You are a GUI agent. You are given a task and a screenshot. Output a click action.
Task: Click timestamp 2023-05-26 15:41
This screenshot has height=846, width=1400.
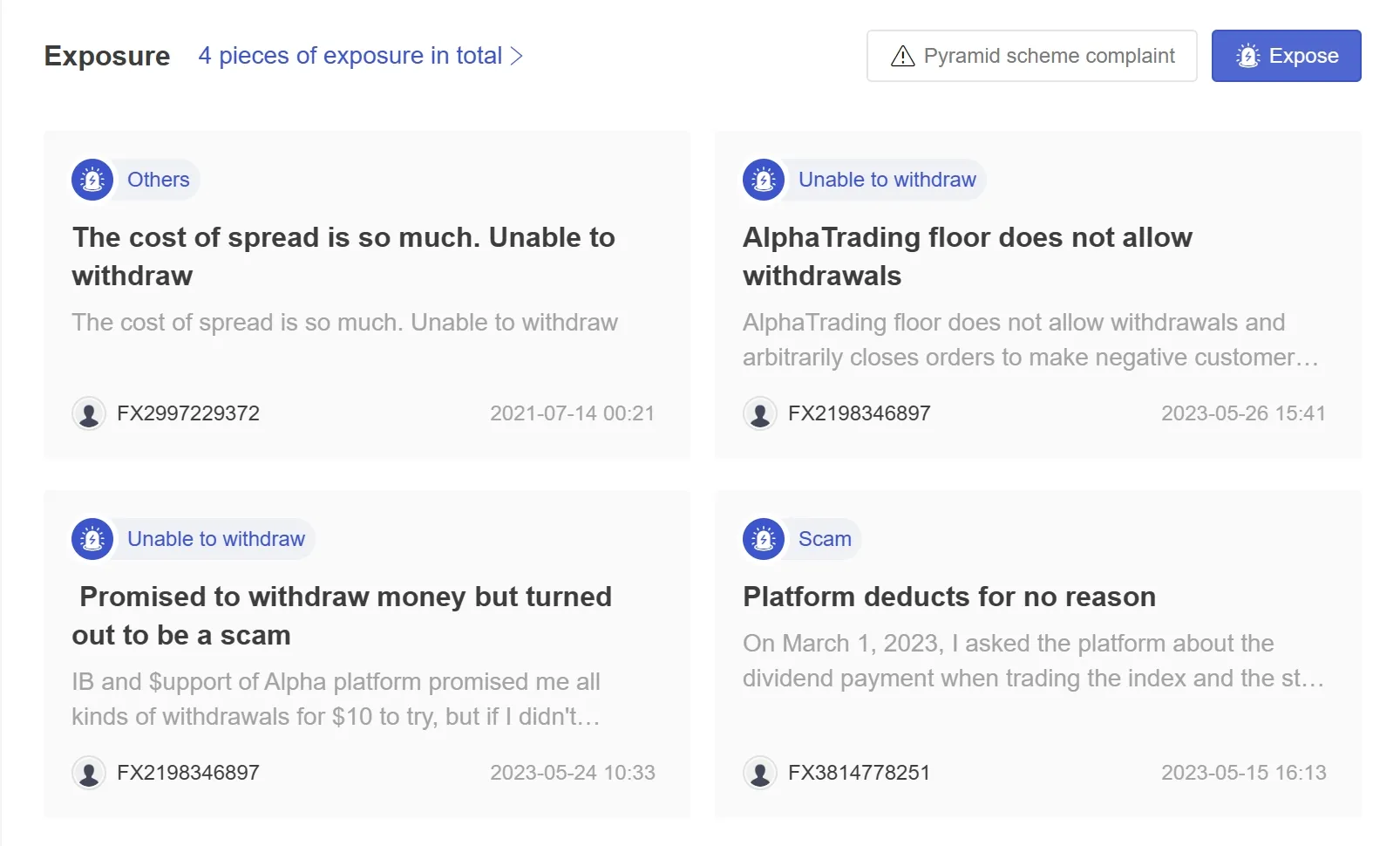coord(1243,413)
